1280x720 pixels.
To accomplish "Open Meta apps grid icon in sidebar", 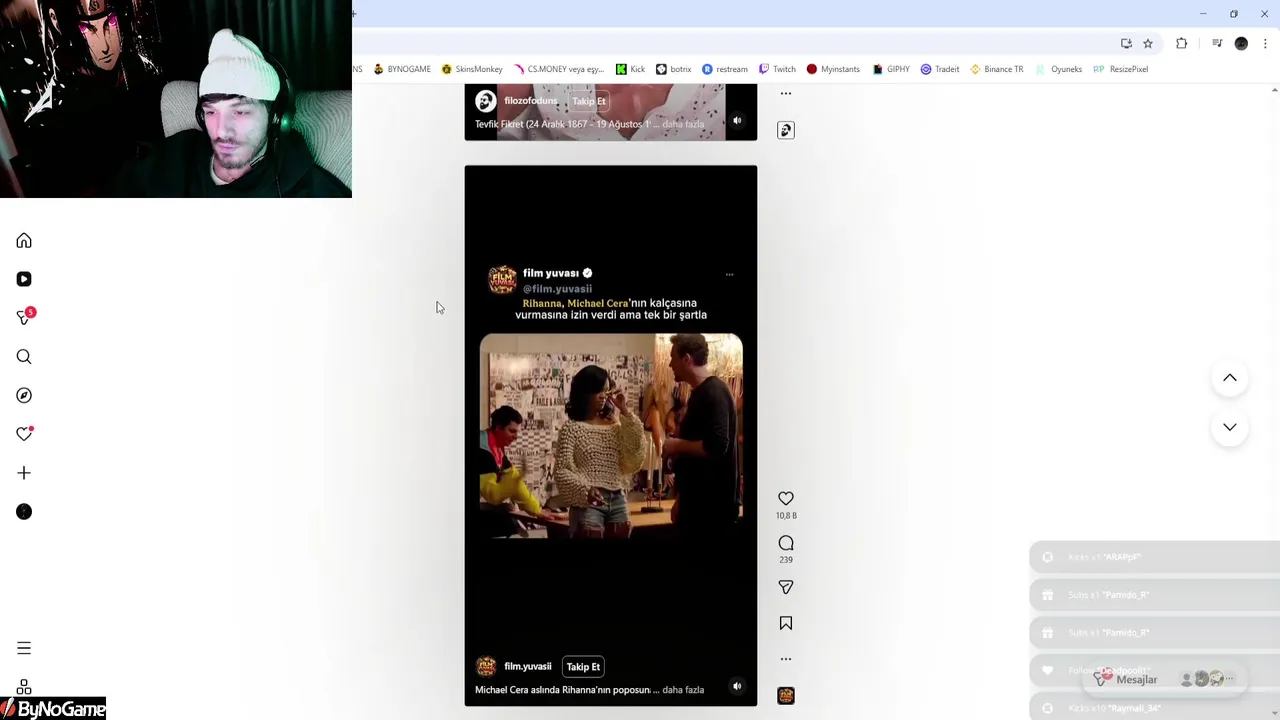I will click(24, 687).
